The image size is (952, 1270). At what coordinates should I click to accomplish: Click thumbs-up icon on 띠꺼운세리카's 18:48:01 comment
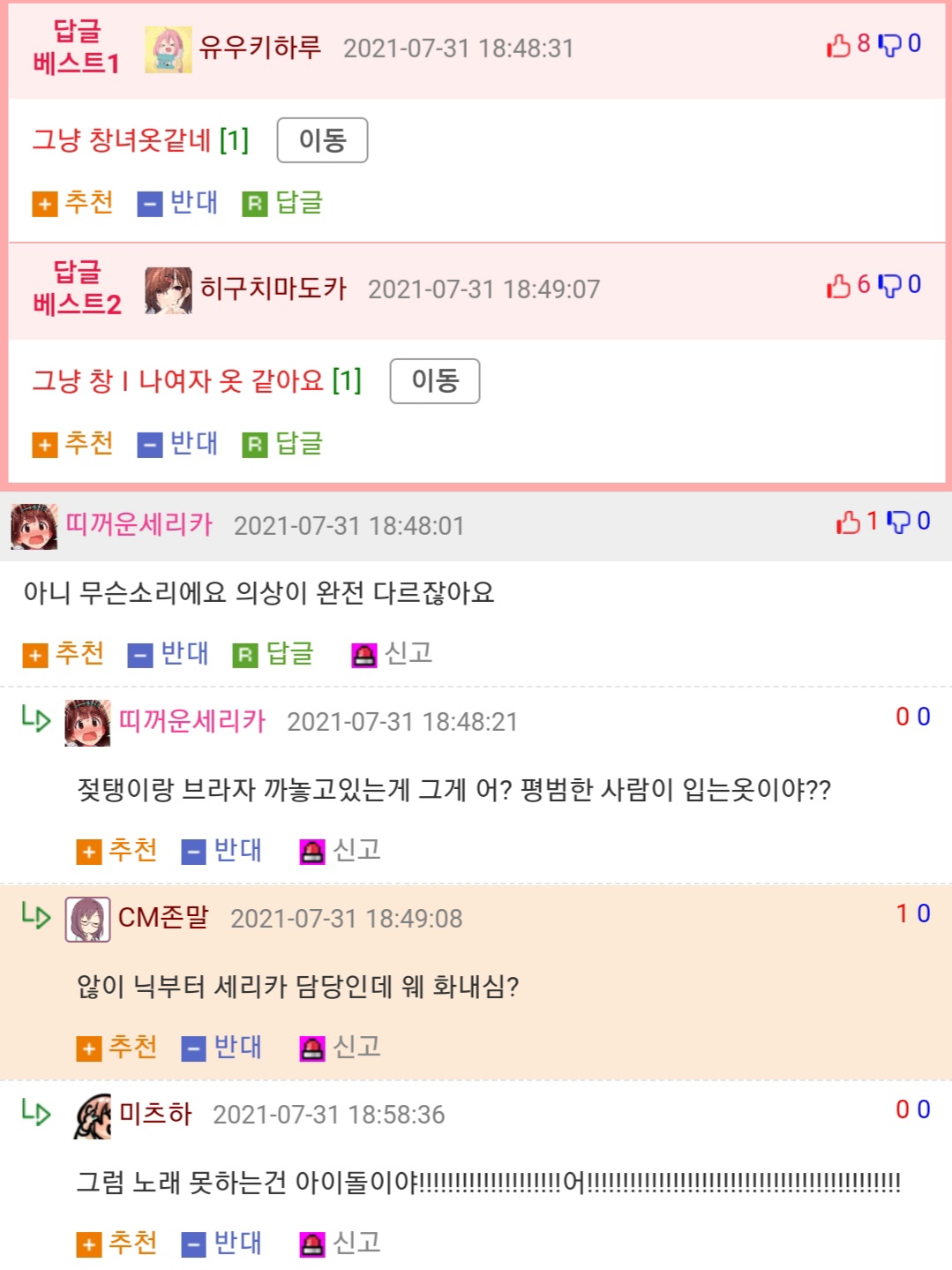click(x=848, y=522)
